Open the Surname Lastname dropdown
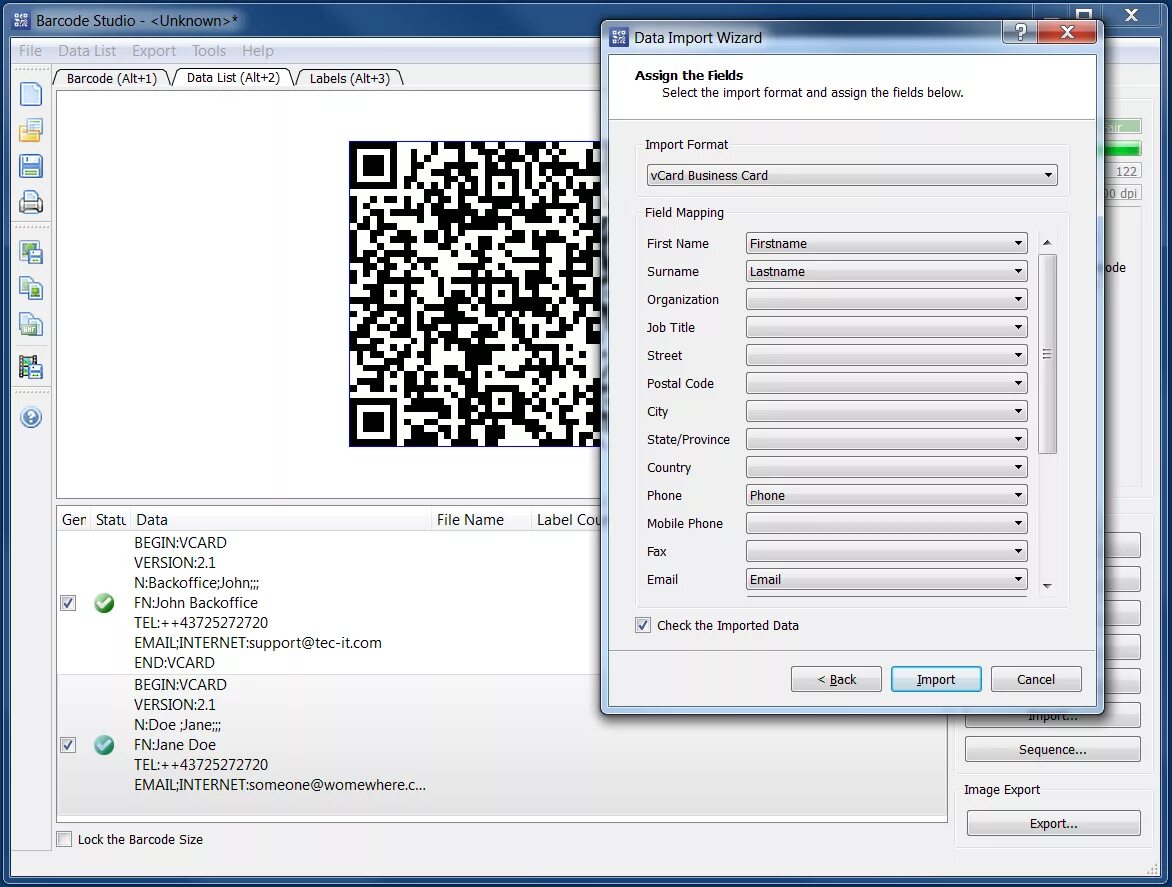Image resolution: width=1172 pixels, height=887 pixels. tap(886, 272)
